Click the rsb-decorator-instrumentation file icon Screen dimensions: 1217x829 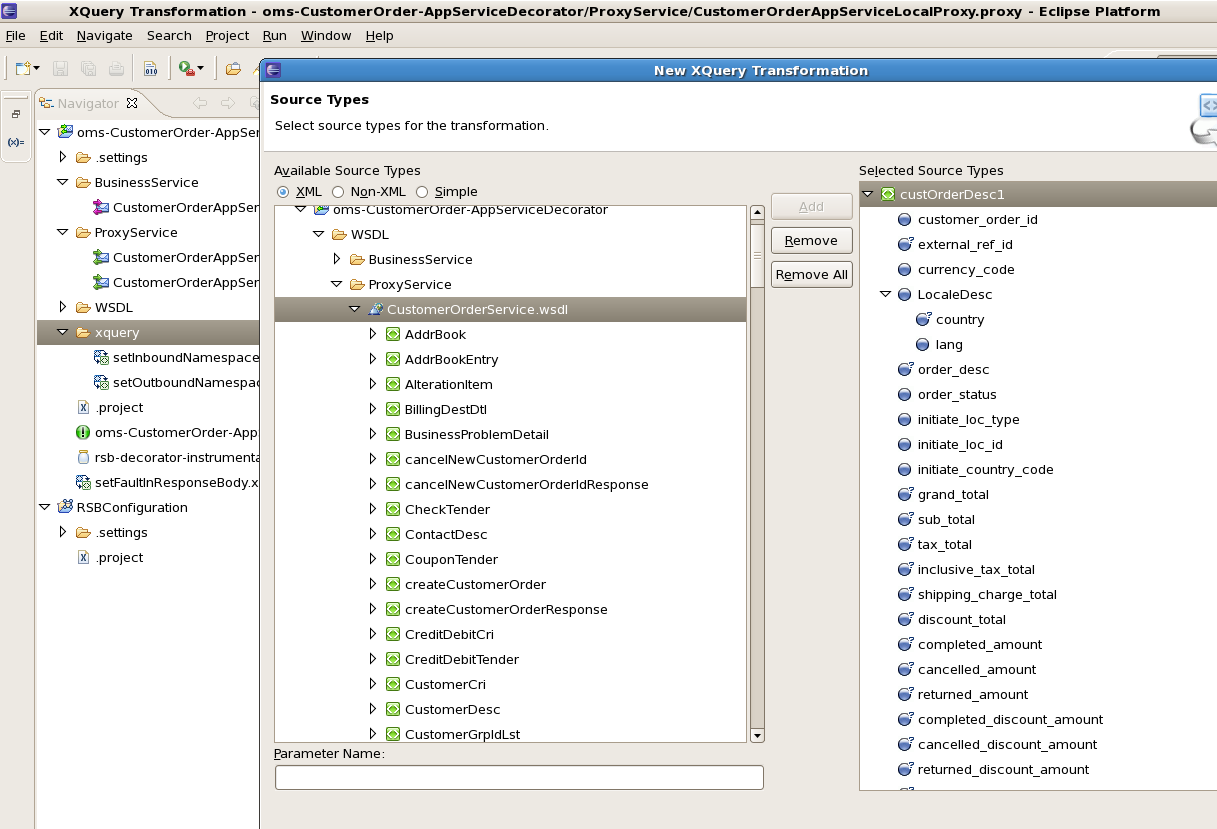click(83, 457)
